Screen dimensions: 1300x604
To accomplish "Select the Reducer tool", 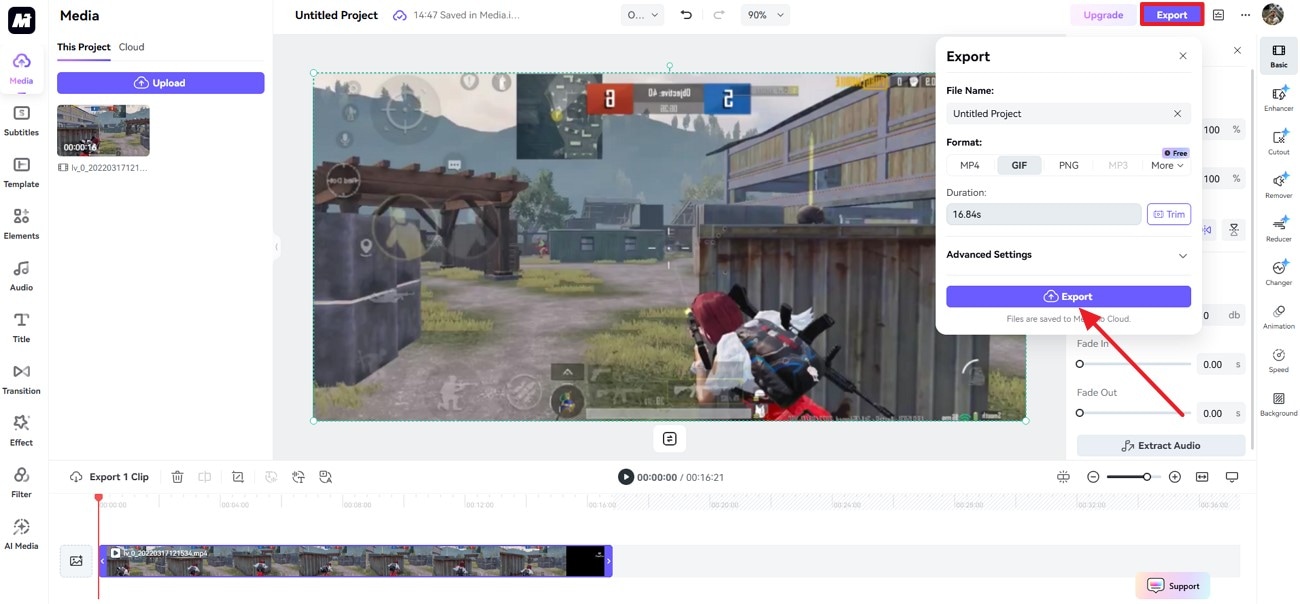I will [1279, 230].
